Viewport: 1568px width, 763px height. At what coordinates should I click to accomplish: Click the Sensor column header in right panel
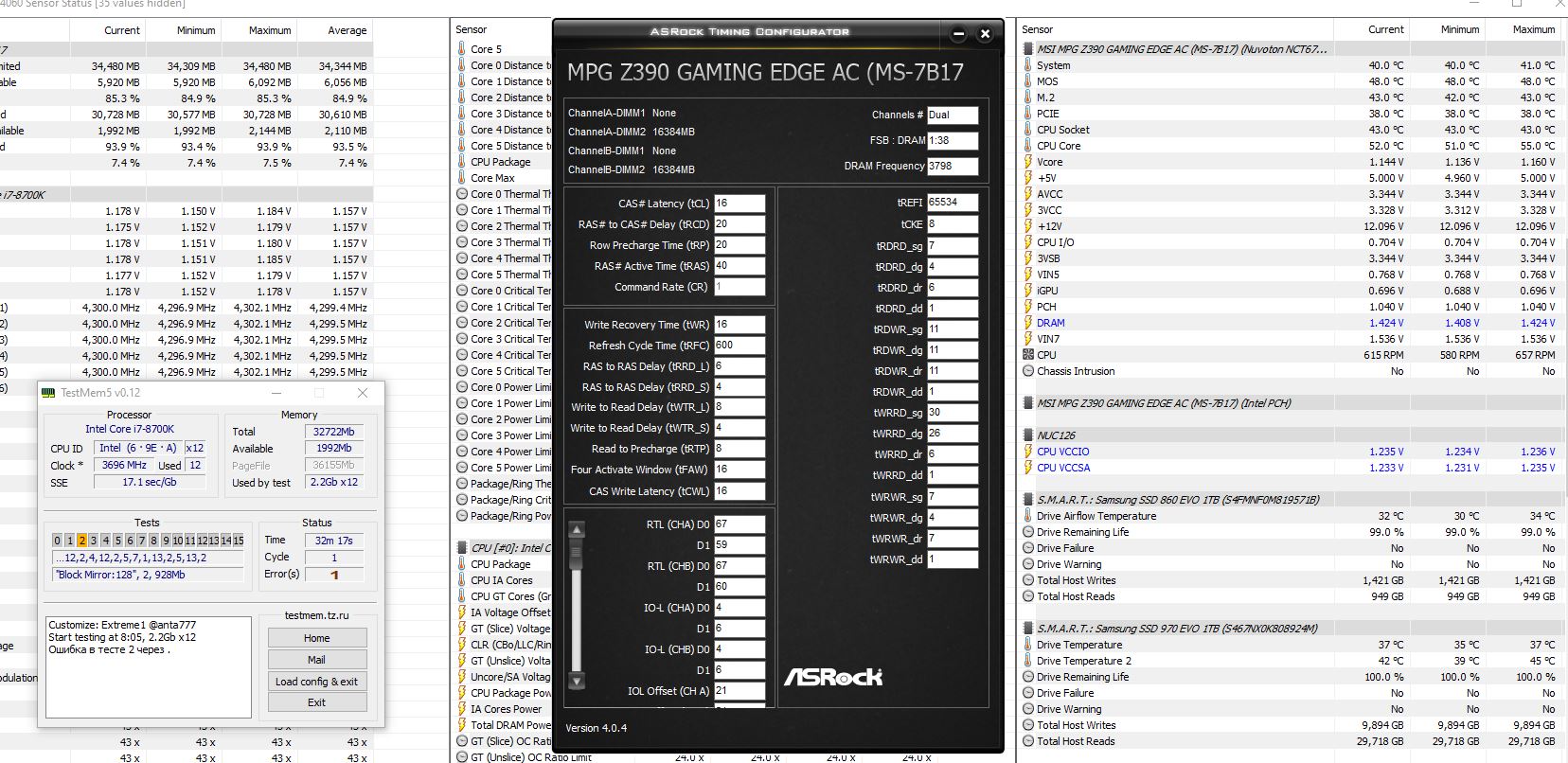click(1037, 29)
